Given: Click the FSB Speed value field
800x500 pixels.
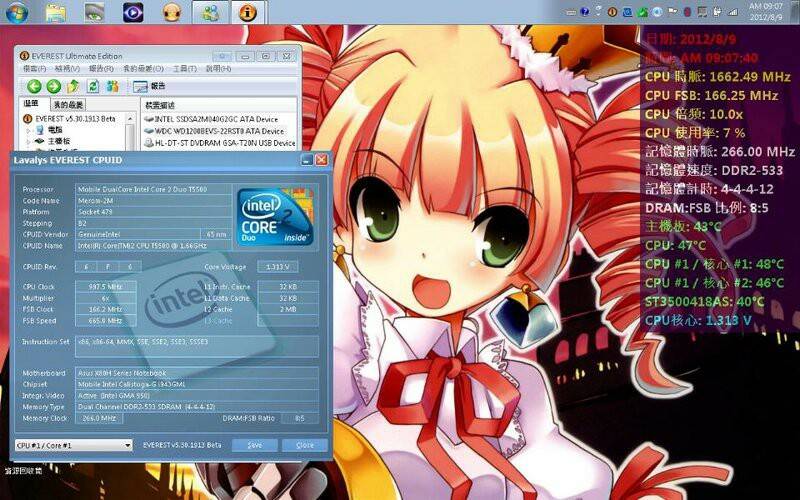Looking at the screenshot, I should pyautogui.click(x=106, y=321).
